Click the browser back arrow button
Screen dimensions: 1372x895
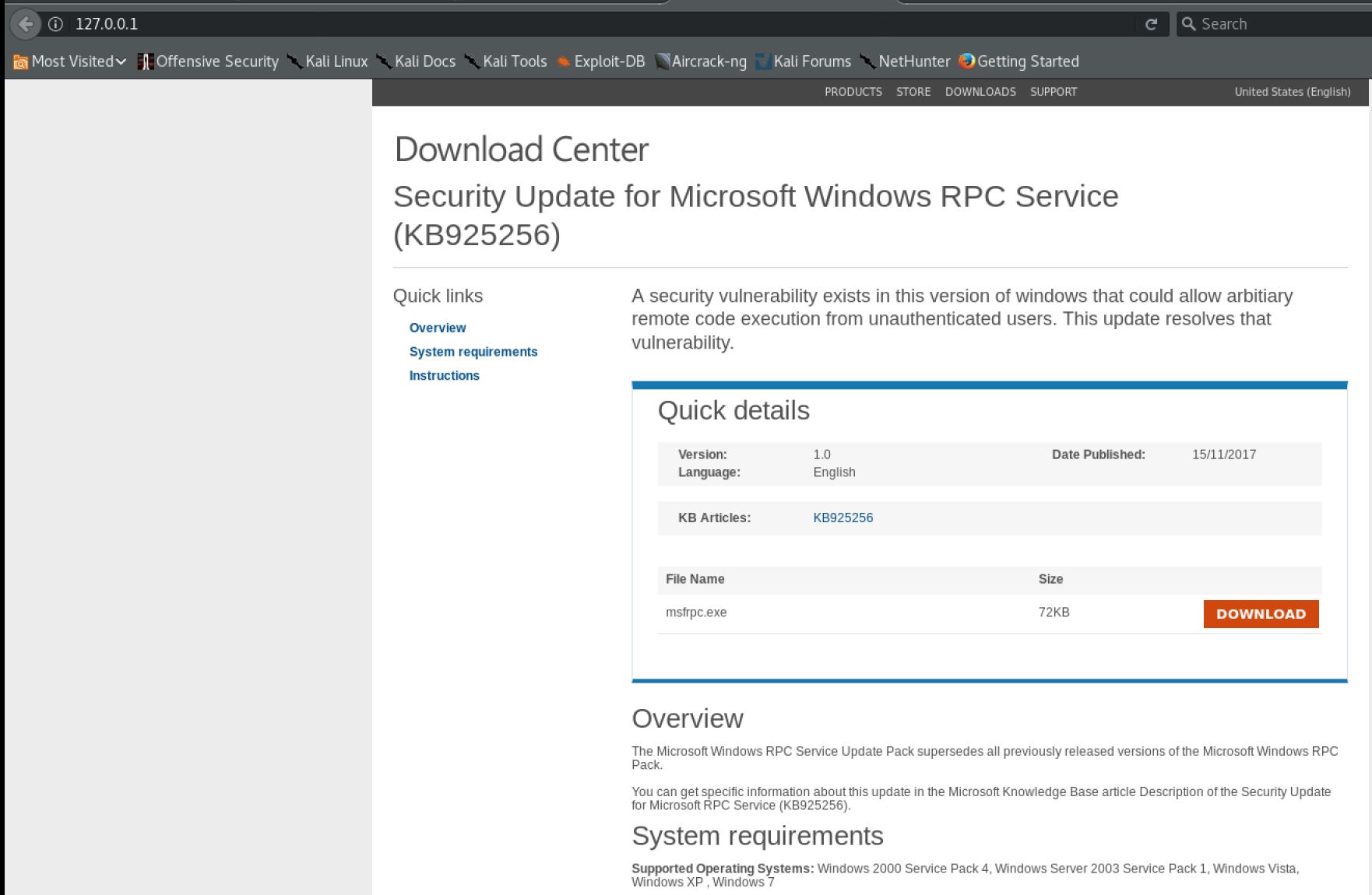coord(25,23)
